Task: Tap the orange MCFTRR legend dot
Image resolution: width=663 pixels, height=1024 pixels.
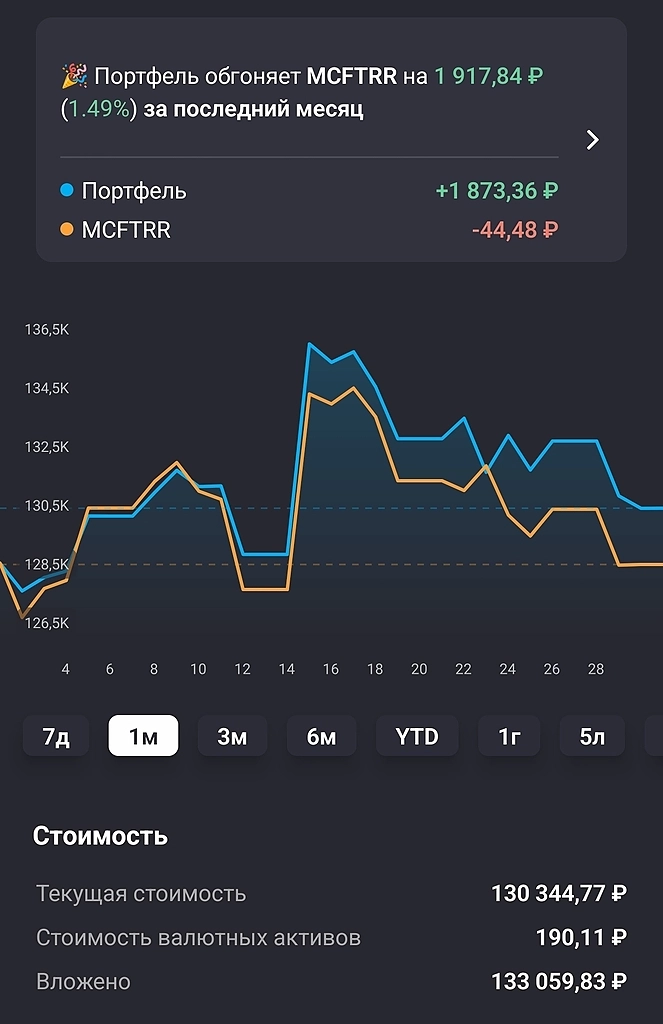Action: [67, 229]
